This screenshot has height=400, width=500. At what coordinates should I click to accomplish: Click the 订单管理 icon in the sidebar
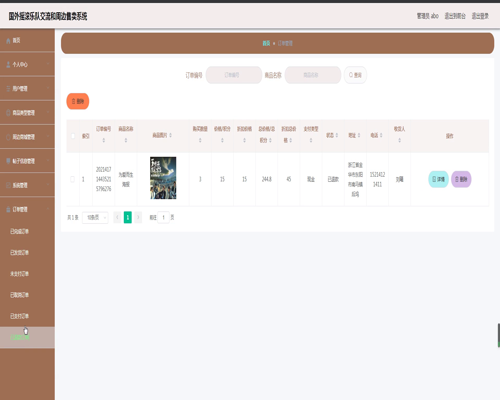(8, 209)
